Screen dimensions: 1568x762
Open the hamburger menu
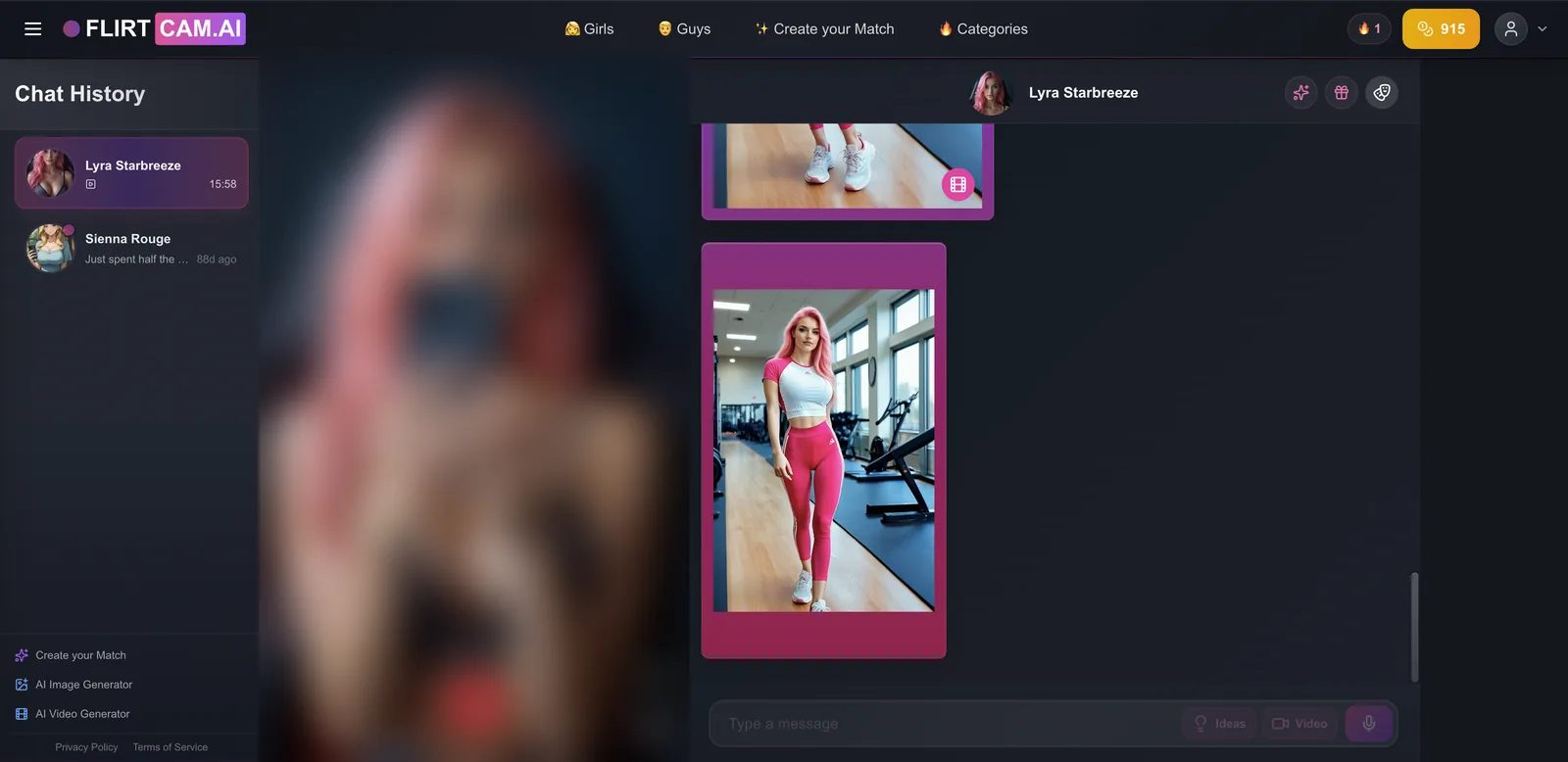pos(32,28)
